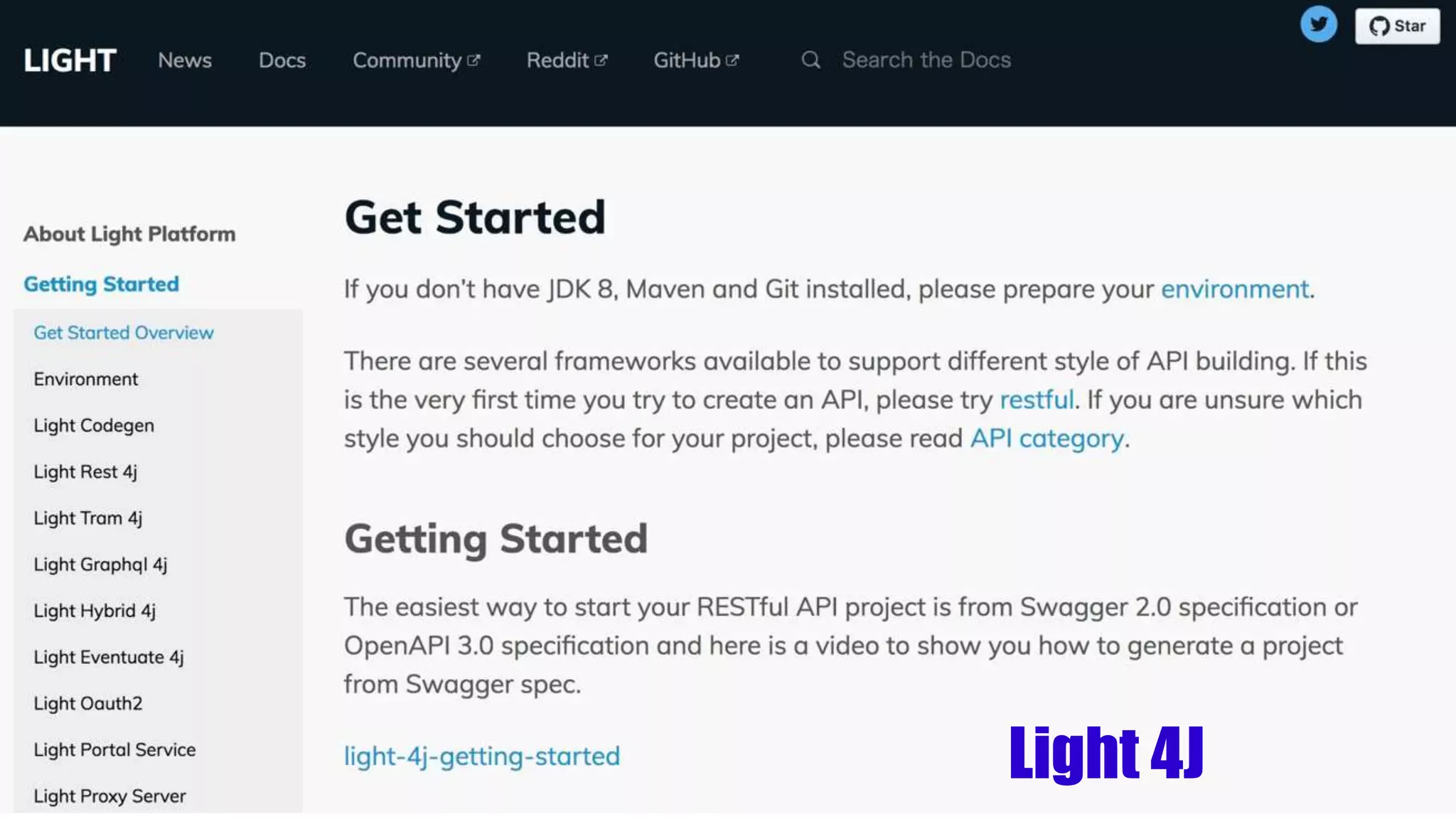Open the light-4j-getting-started link
1456x819 pixels.
point(482,756)
